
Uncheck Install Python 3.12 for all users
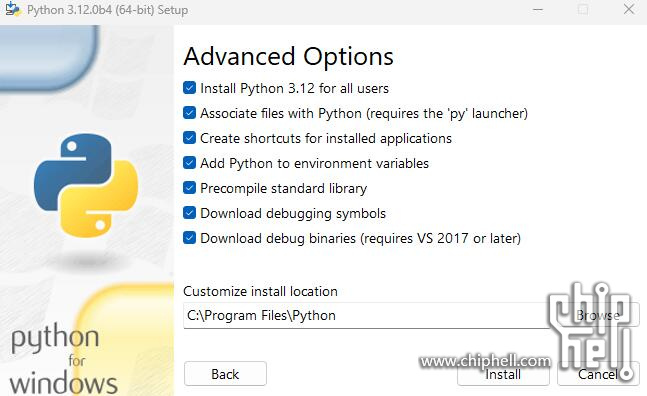[189, 88]
